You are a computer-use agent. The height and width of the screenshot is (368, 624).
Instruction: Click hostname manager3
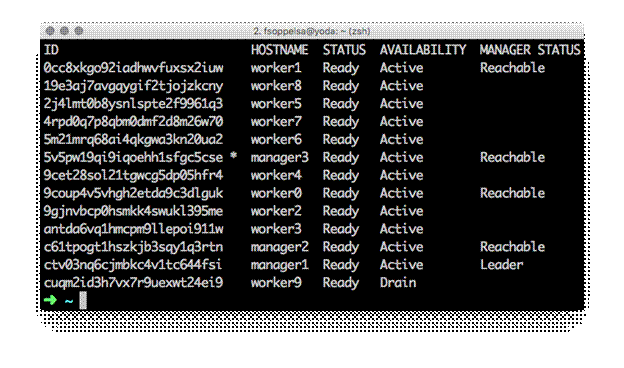point(280,158)
